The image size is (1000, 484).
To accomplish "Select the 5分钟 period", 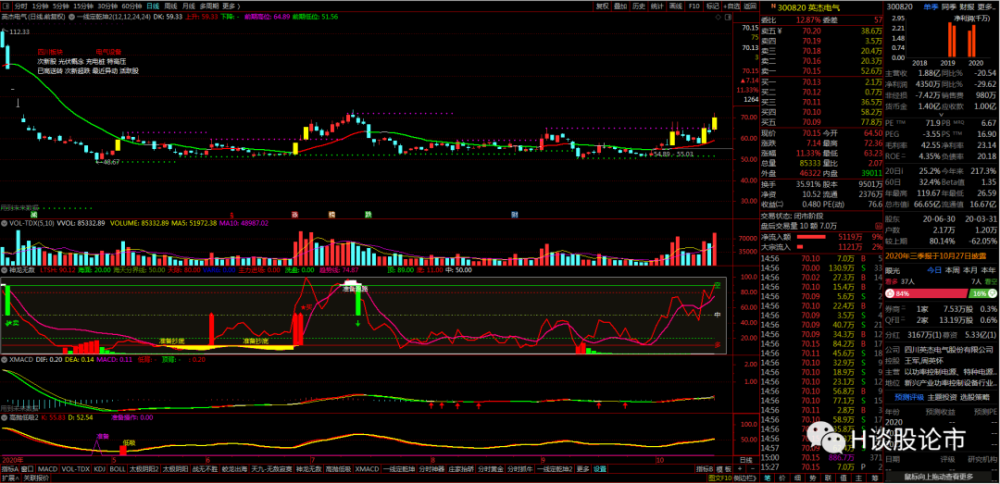I will (61, 6).
